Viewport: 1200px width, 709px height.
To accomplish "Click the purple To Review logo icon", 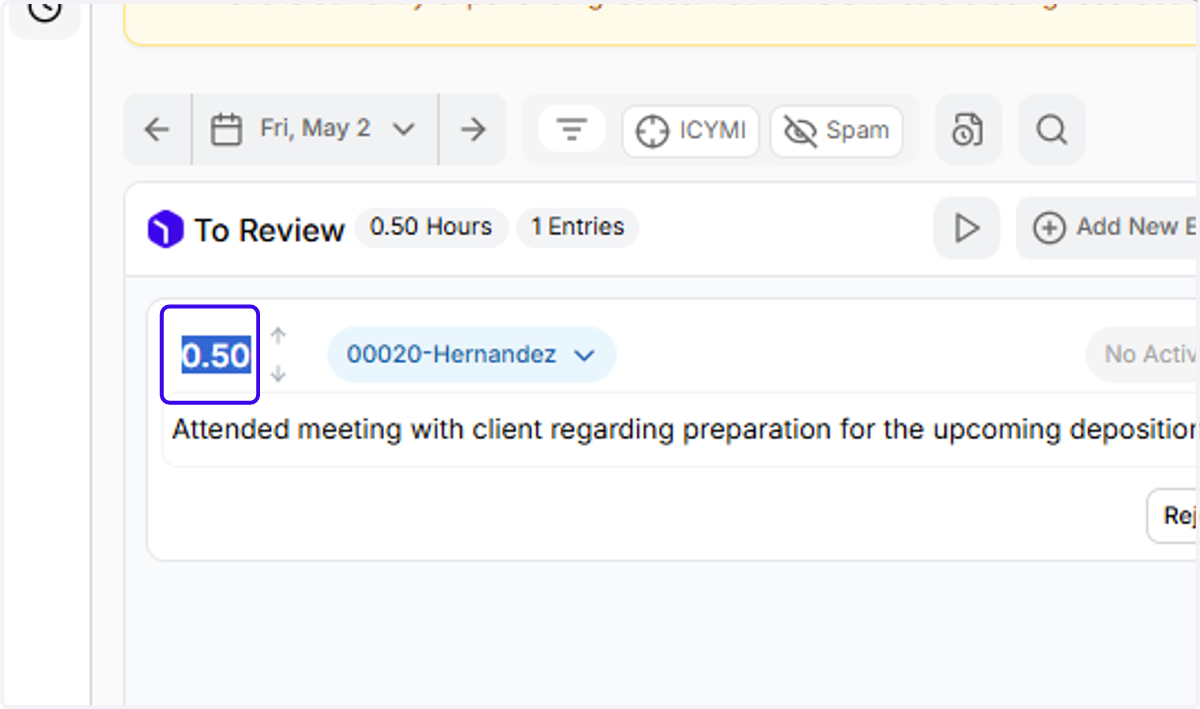I will [166, 230].
